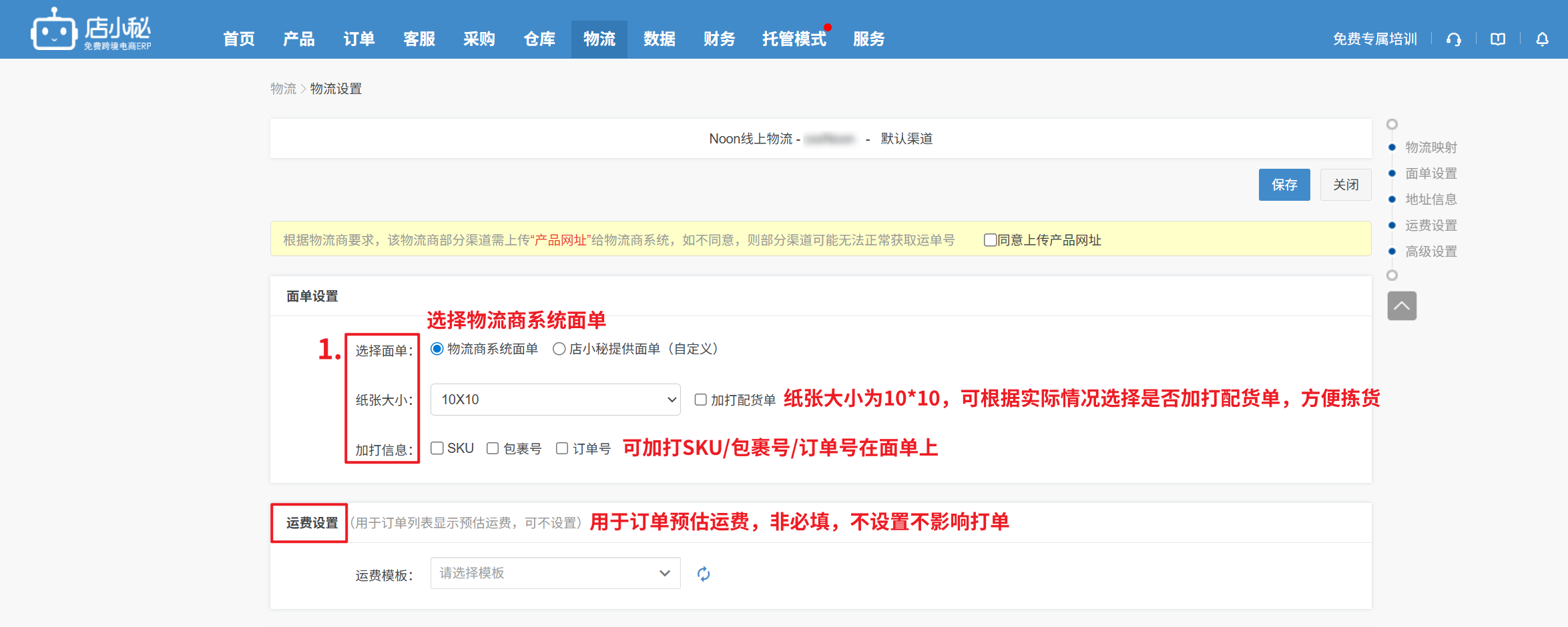Click the refresh icon beside 运费模板
This screenshot has width=1568, height=627.
(x=704, y=574)
